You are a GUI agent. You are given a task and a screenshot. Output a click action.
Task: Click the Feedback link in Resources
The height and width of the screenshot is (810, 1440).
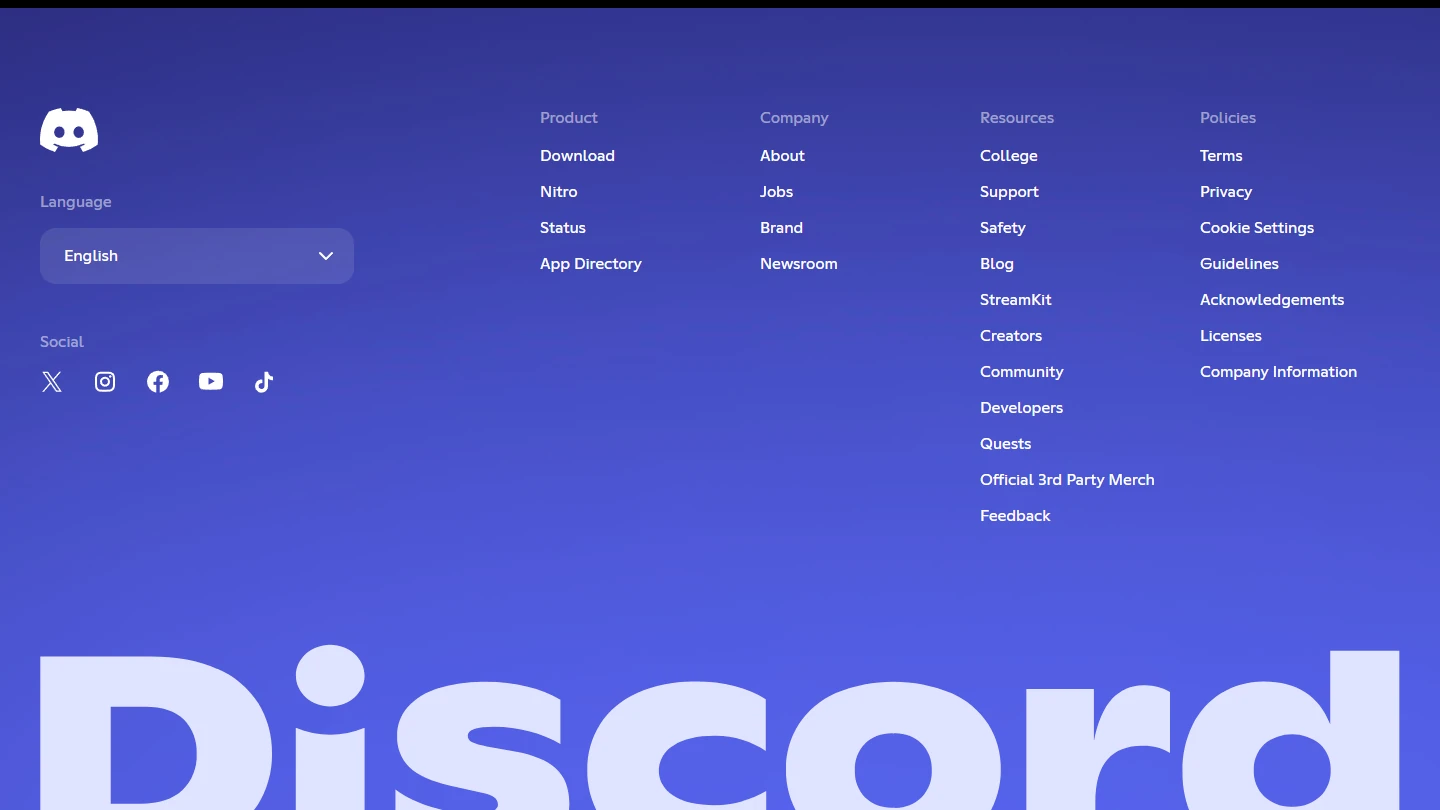pyautogui.click(x=1015, y=516)
